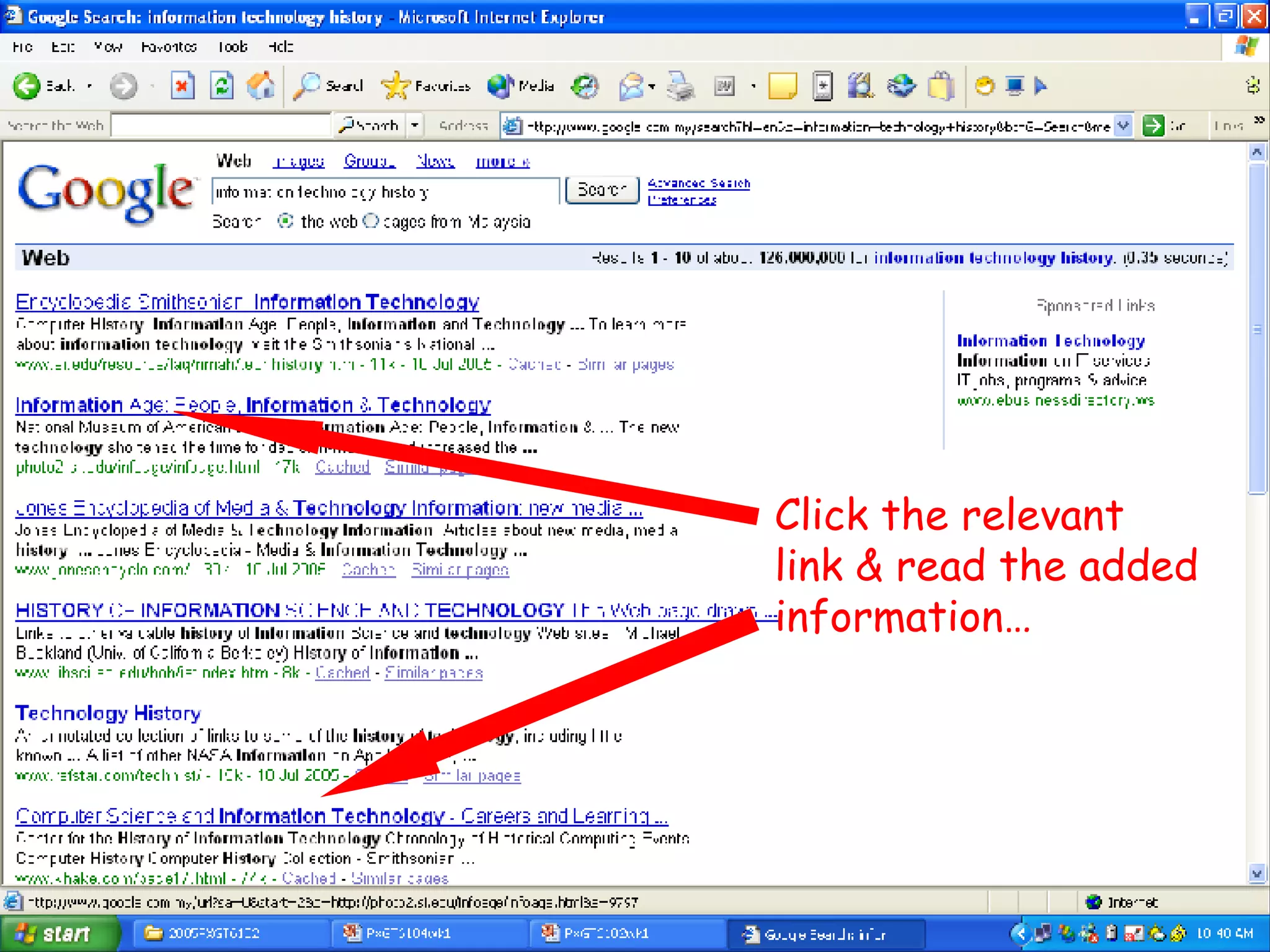Stop page loading with the Stop icon
The height and width of the screenshot is (952, 1270).
[x=182, y=86]
